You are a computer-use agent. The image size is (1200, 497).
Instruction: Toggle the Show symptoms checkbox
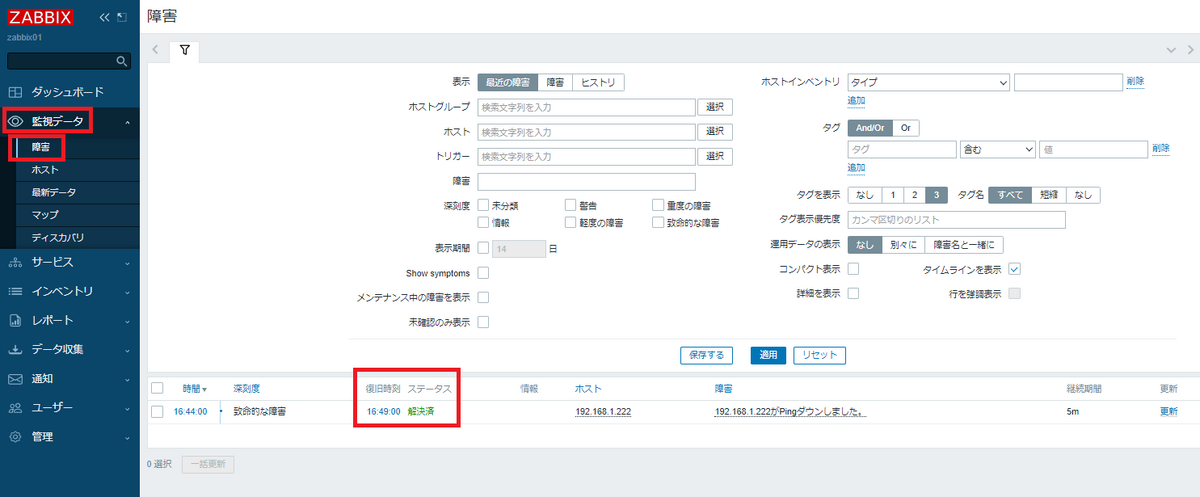483,273
